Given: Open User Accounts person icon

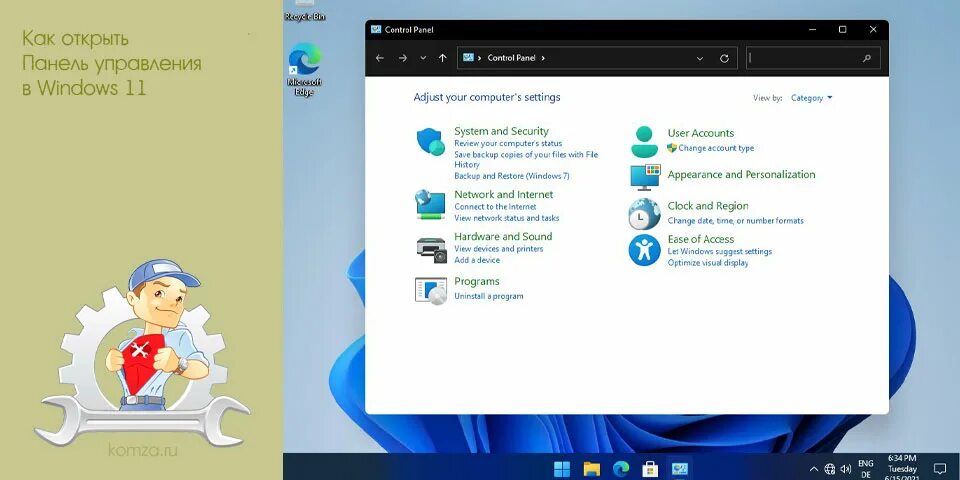Looking at the screenshot, I should [644, 141].
